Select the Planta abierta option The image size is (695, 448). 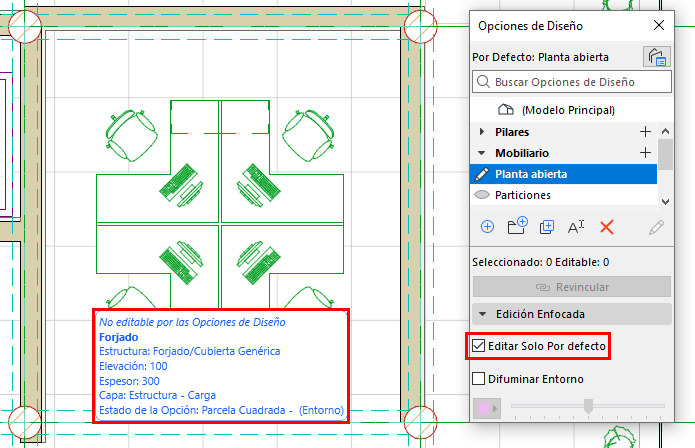pyautogui.click(x=563, y=174)
